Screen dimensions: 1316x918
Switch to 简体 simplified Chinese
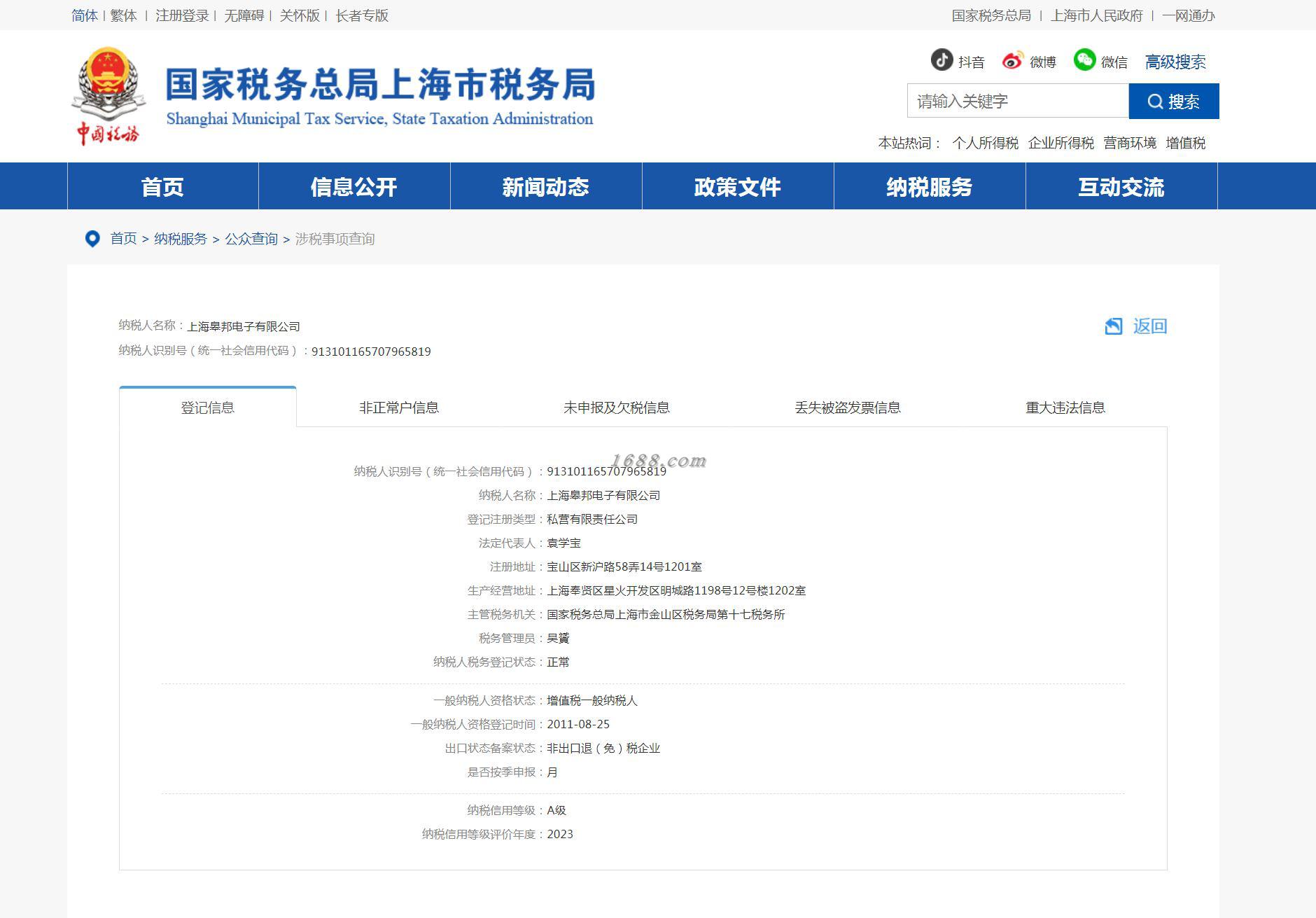click(85, 15)
